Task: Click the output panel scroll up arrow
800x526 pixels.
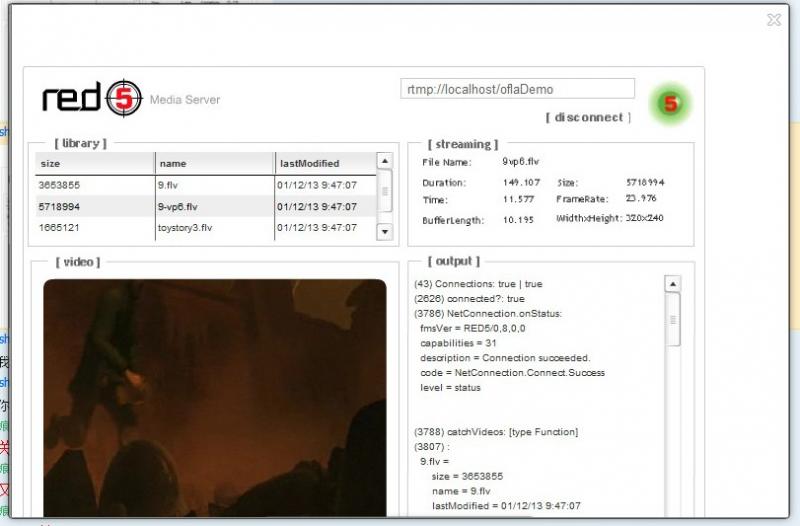Action: coord(672,284)
